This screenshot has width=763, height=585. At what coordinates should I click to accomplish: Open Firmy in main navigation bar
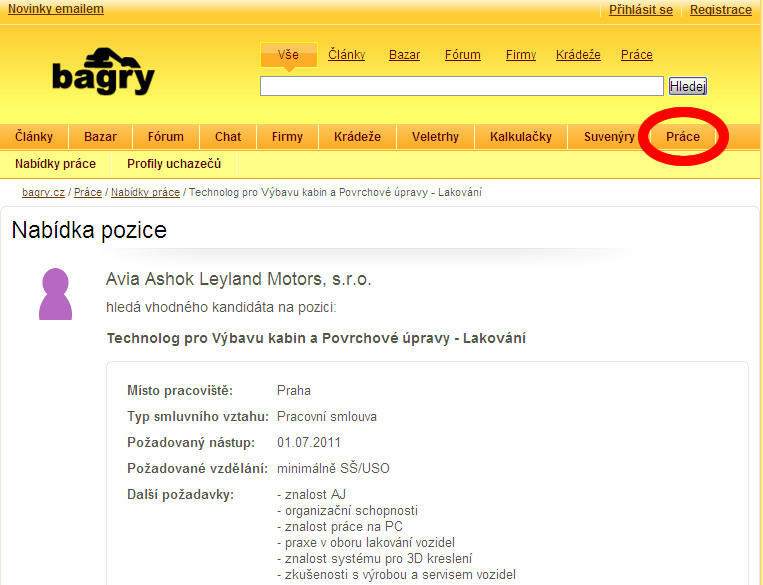[x=287, y=137]
